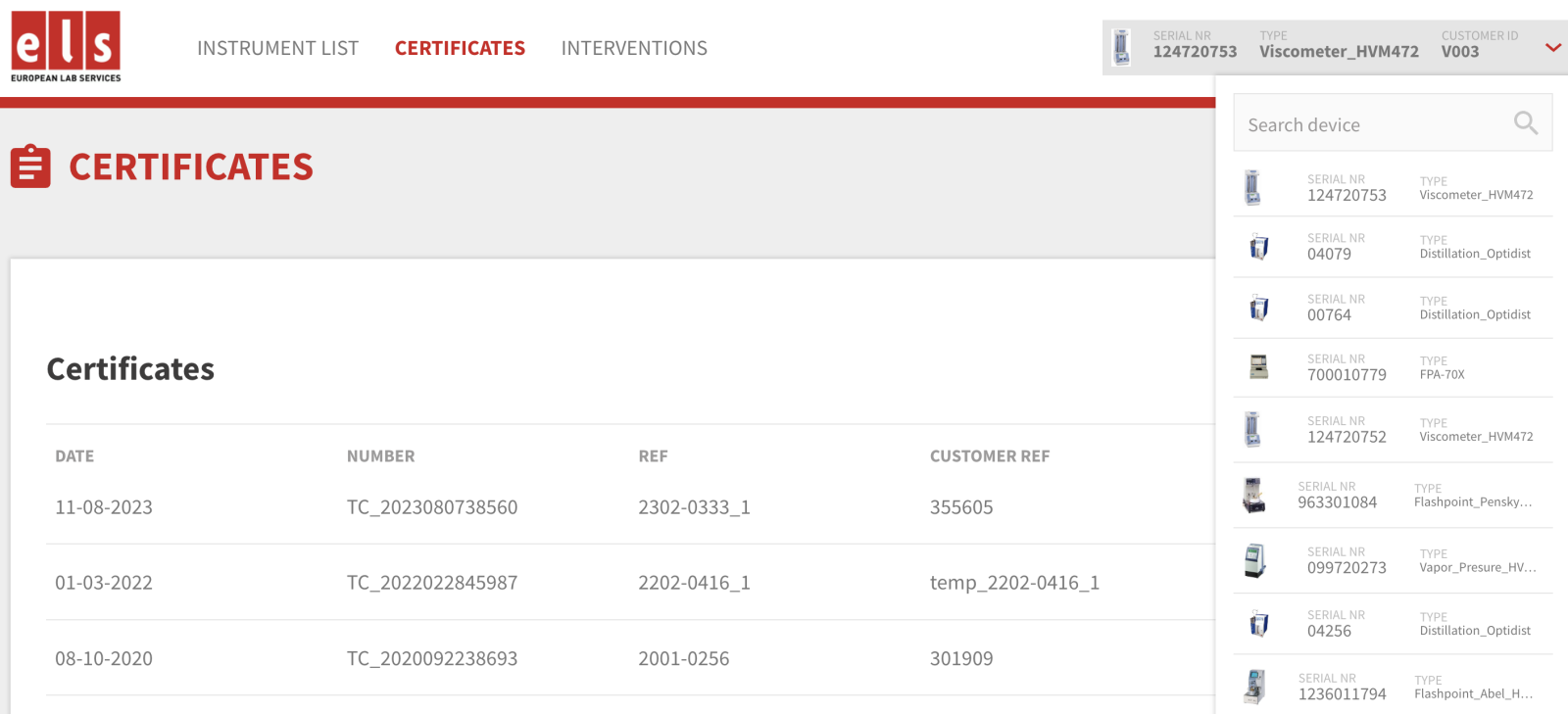Collapse the device selector red chevron
The width and height of the screenshot is (1568, 714).
pyautogui.click(x=1552, y=47)
